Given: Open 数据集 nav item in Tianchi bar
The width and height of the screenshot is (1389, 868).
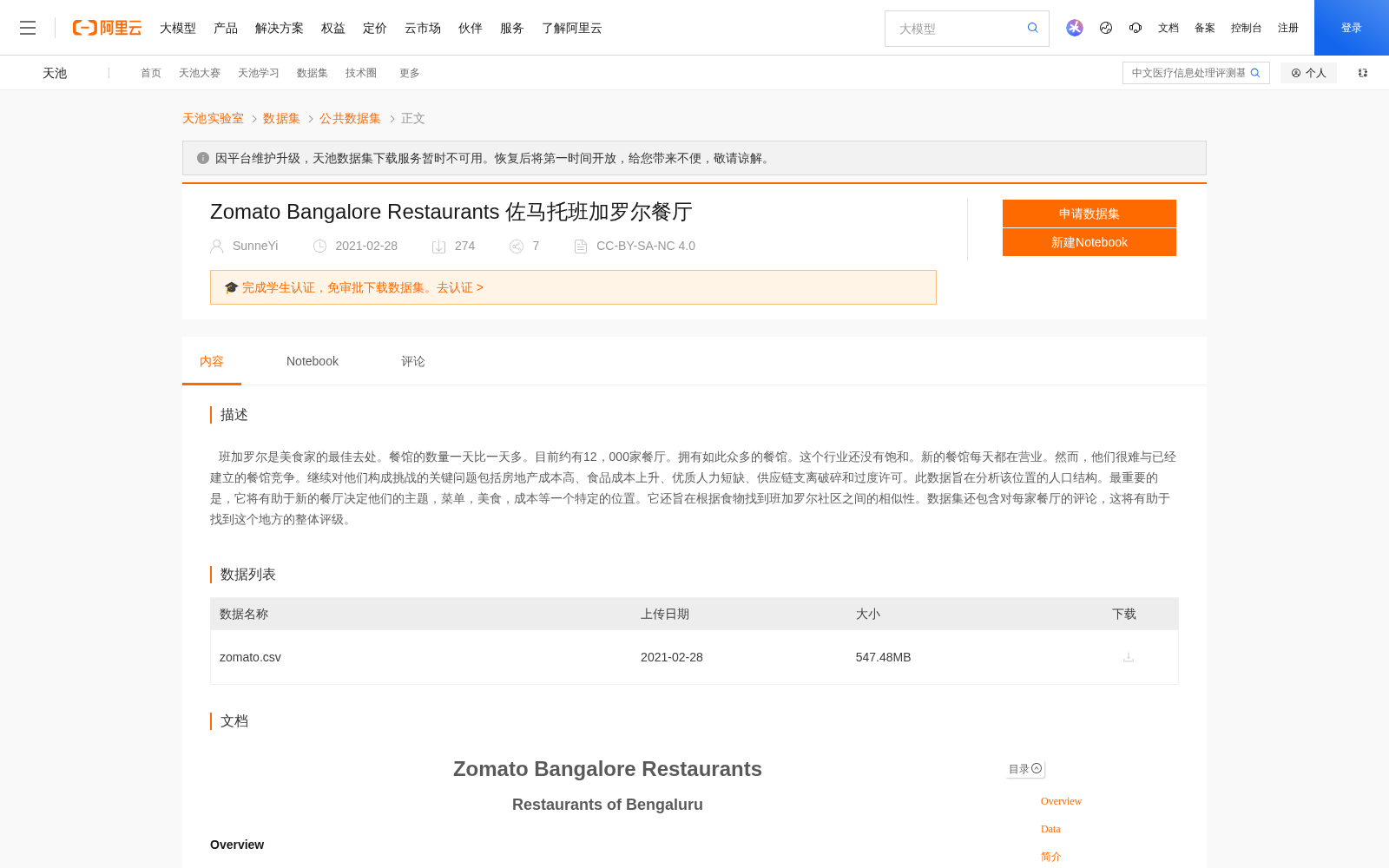Looking at the screenshot, I should pyautogui.click(x=313, y=73).
